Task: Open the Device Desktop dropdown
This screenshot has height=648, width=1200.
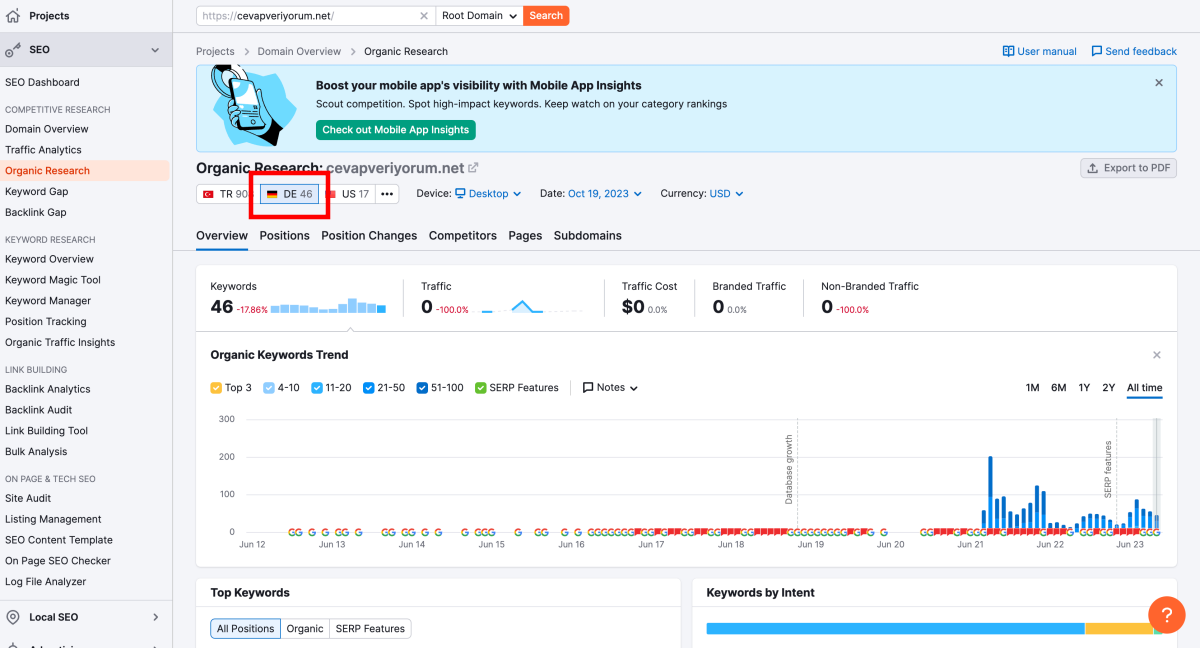Action: point(488,194)
